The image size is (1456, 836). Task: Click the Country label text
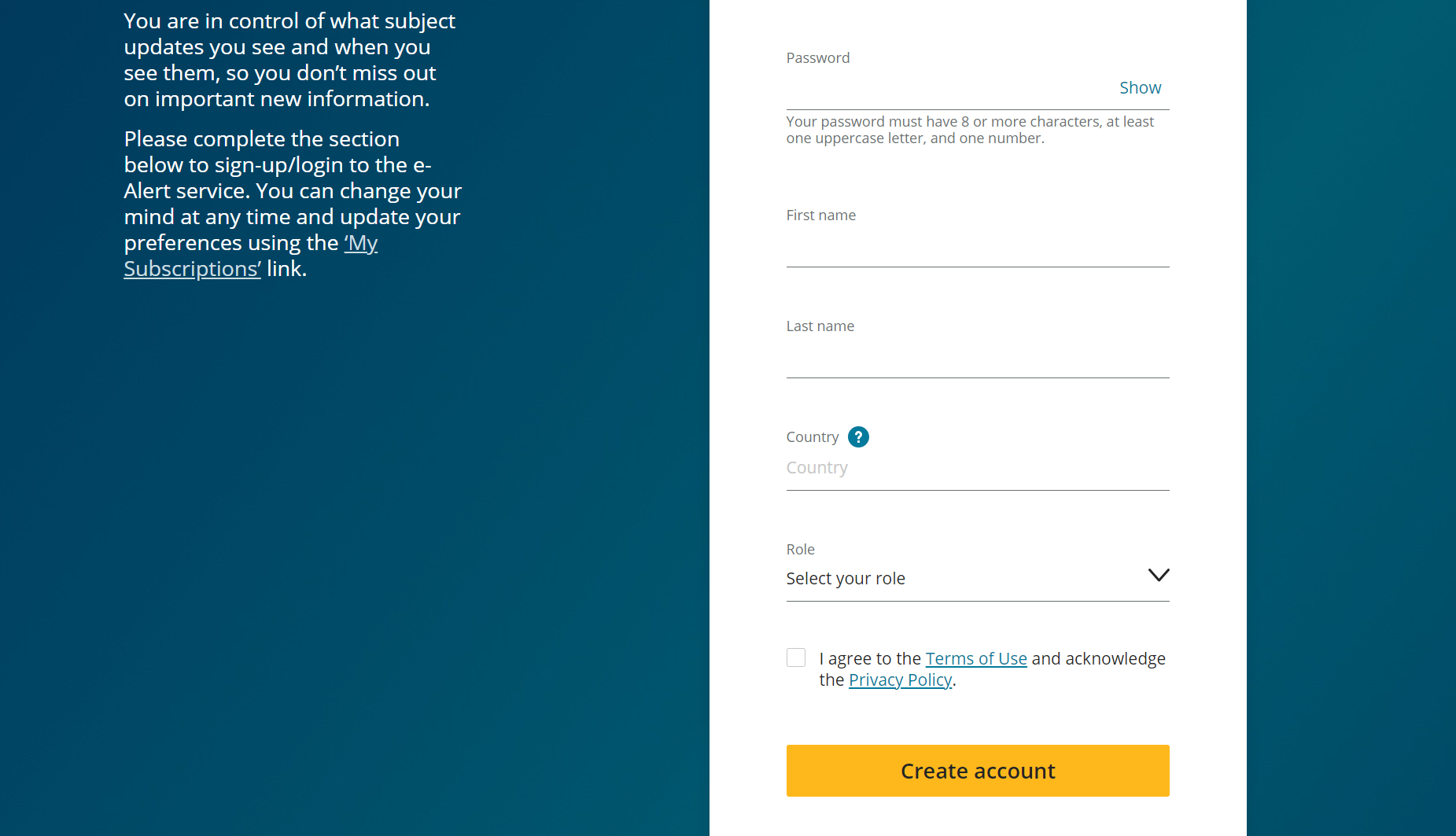coord(812,437)
